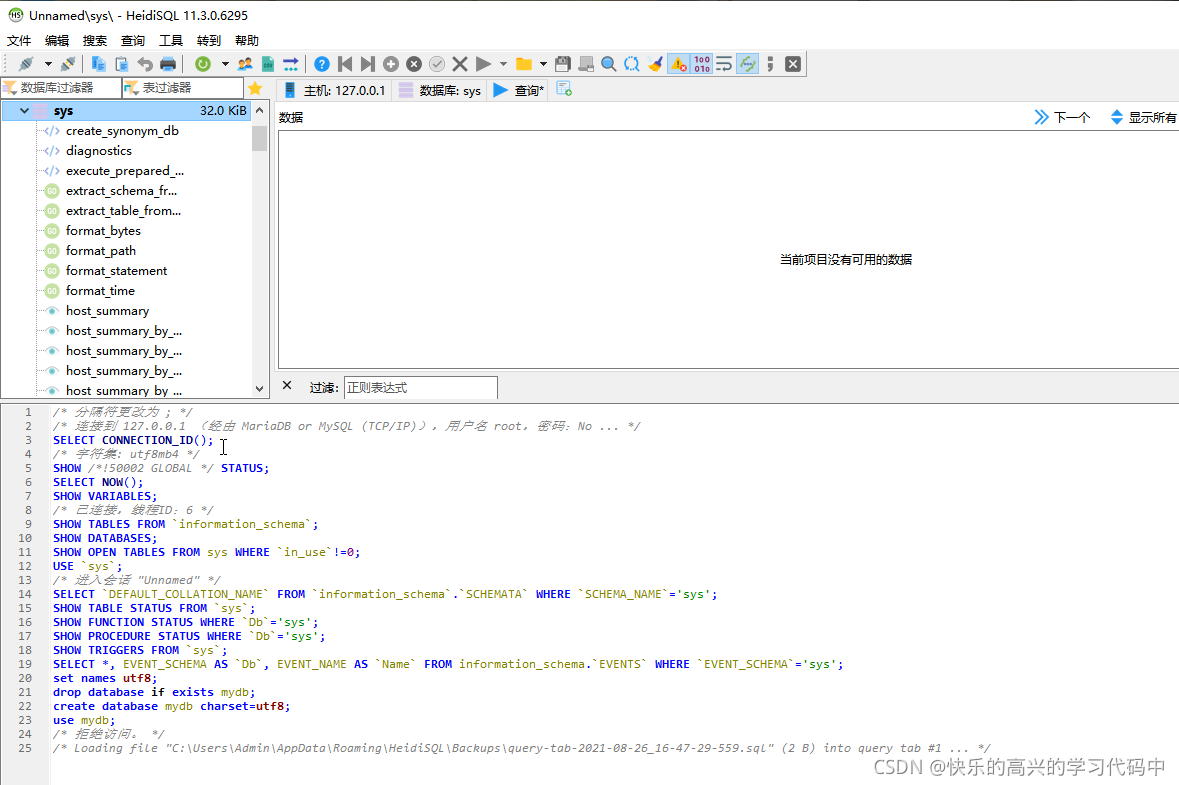Screen dimensions: 1179x785
Task: Cancel editing with the X icon
Action: (460, 64)
